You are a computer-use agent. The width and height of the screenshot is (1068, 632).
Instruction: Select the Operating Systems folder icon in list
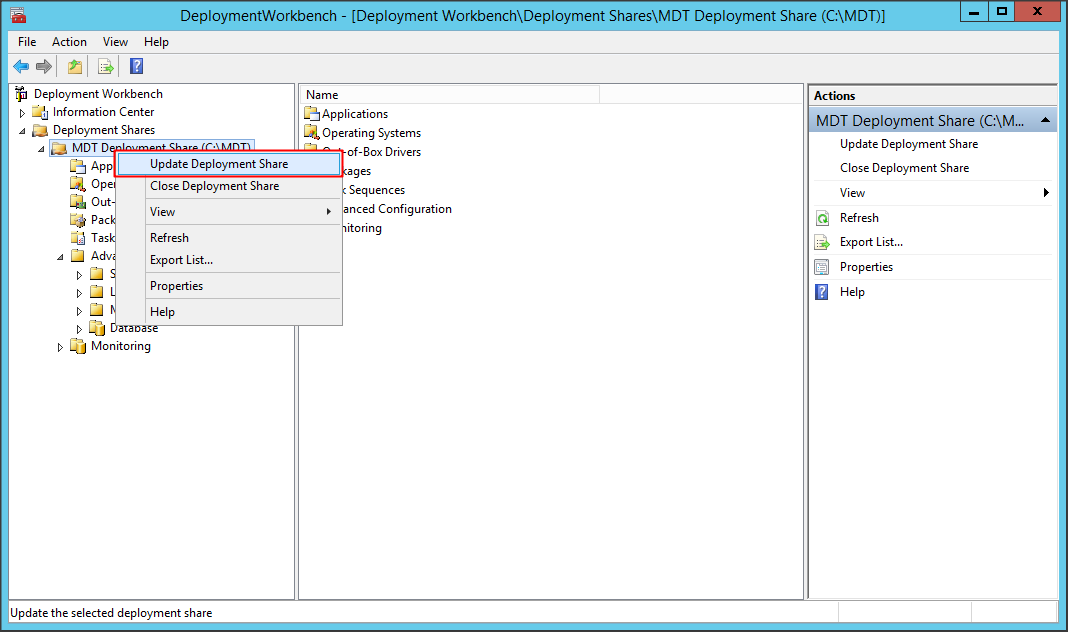(x=311, y=133)
